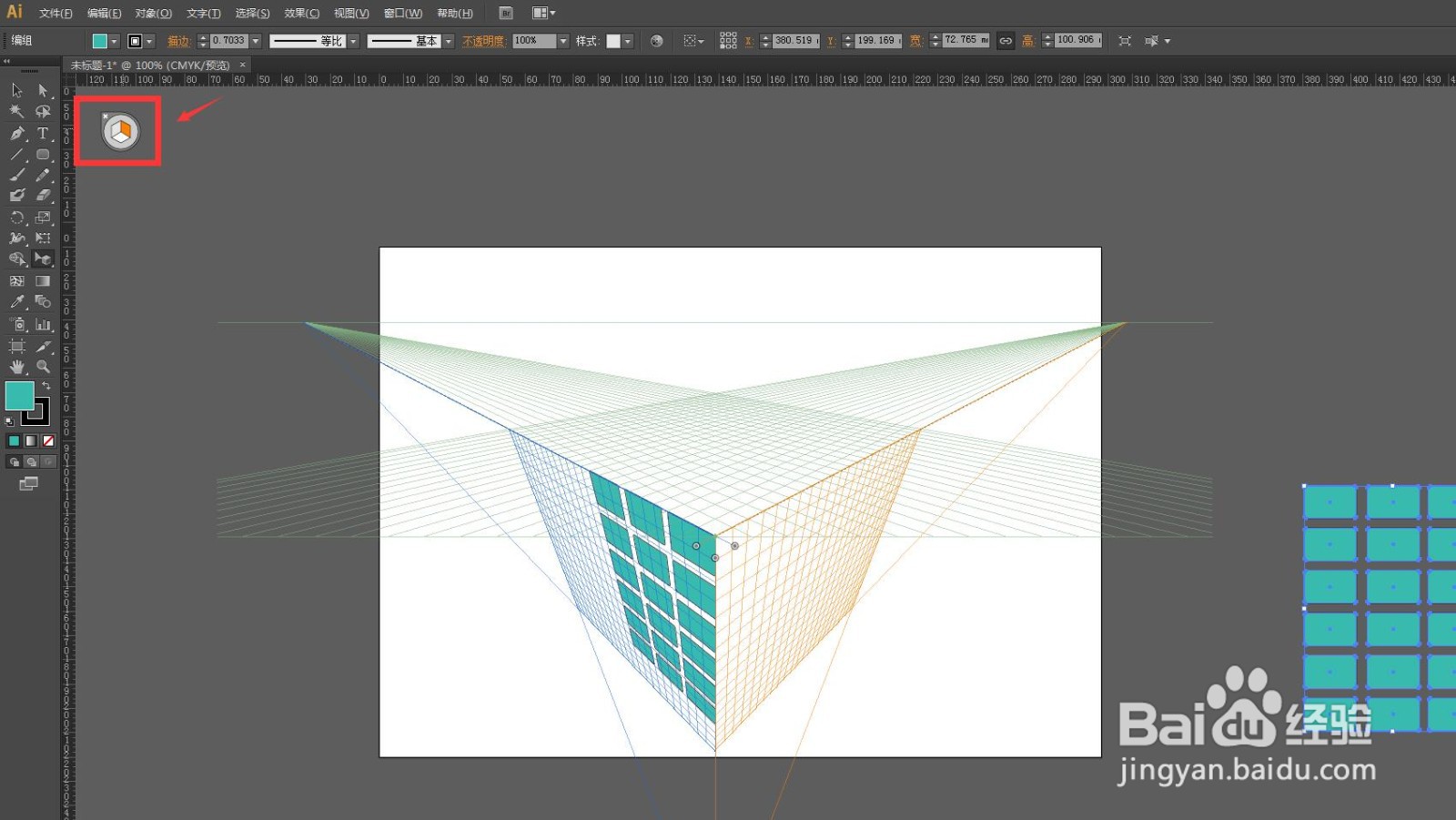Change the screen mode
1456x820 pixels.
(x=29, y=483)
